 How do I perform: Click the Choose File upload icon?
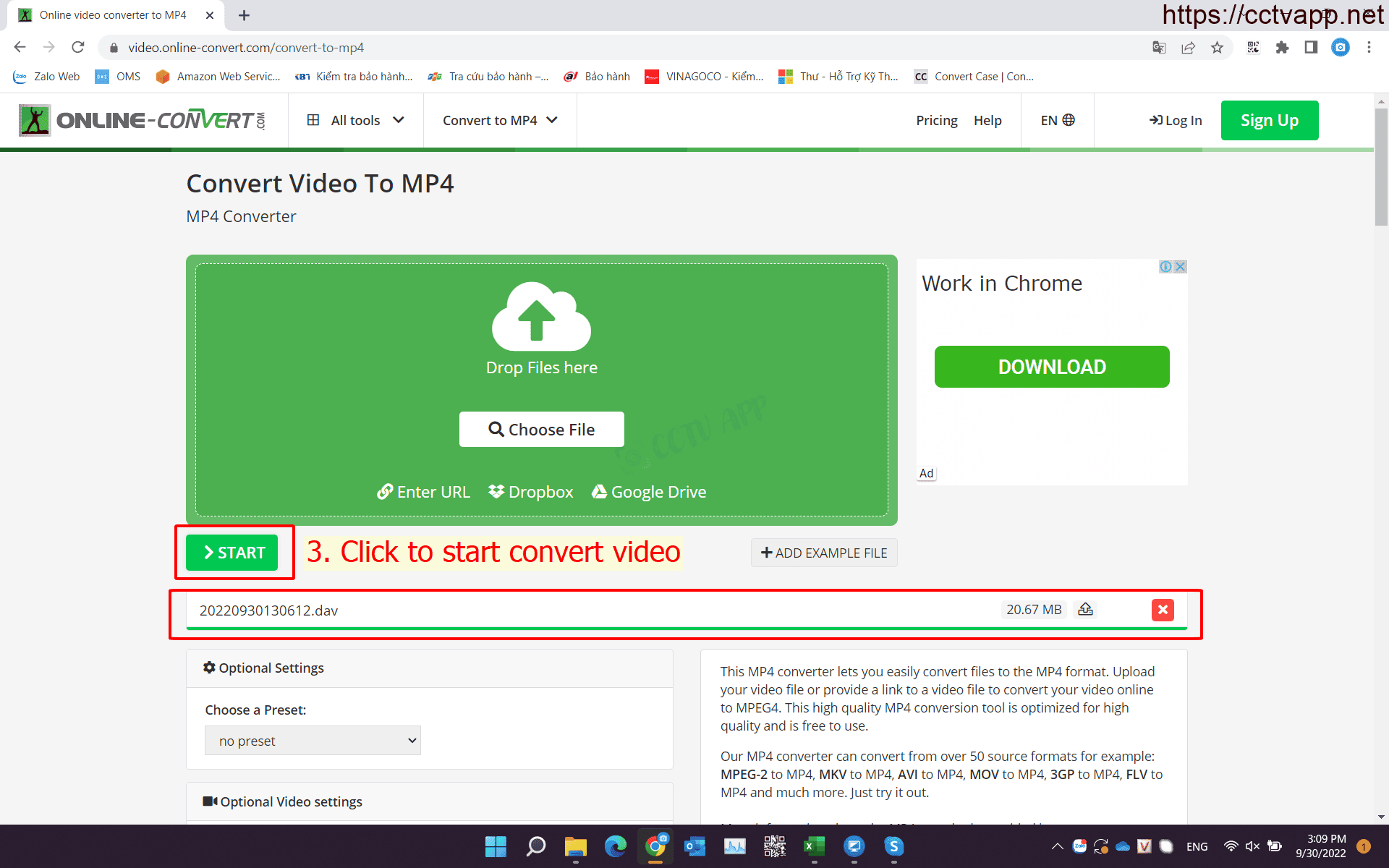pos(496,429)
